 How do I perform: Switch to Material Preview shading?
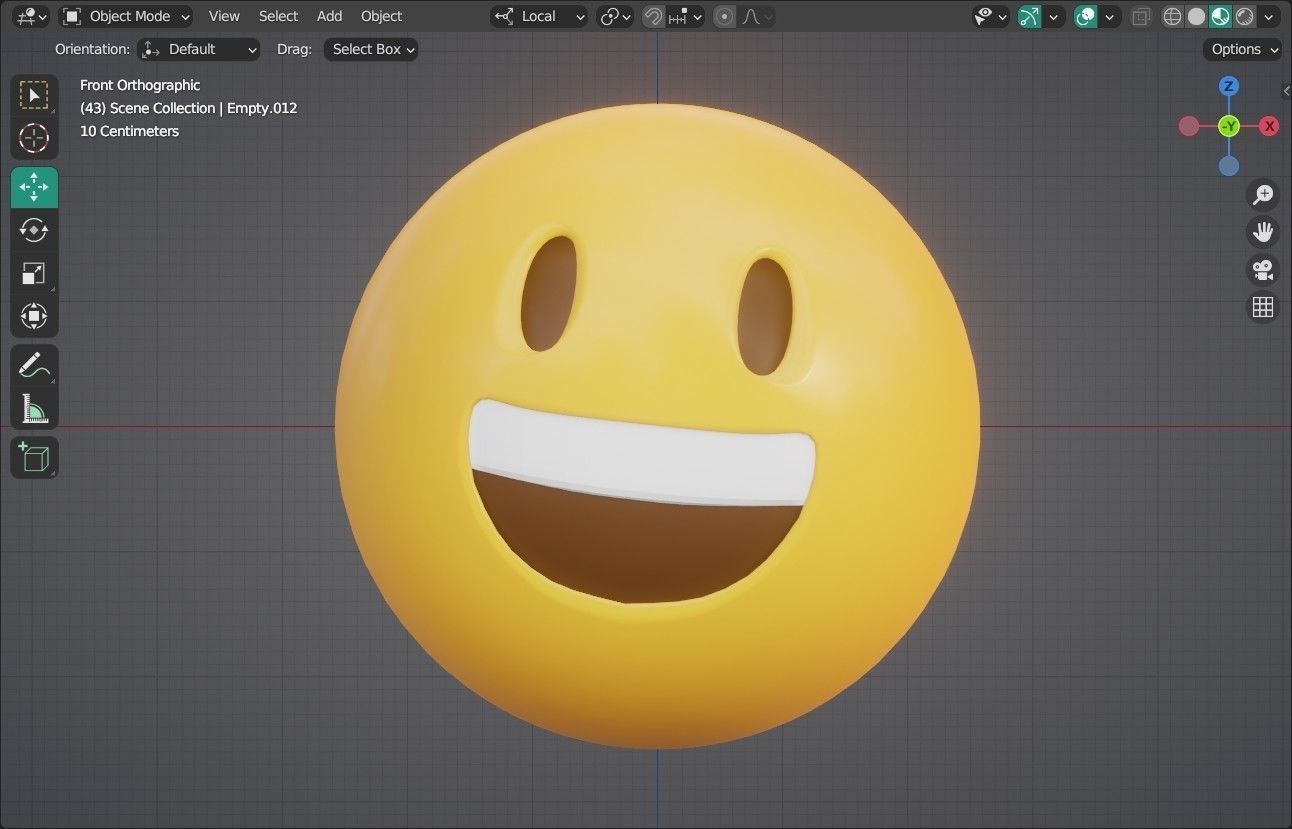(1221, 16)
